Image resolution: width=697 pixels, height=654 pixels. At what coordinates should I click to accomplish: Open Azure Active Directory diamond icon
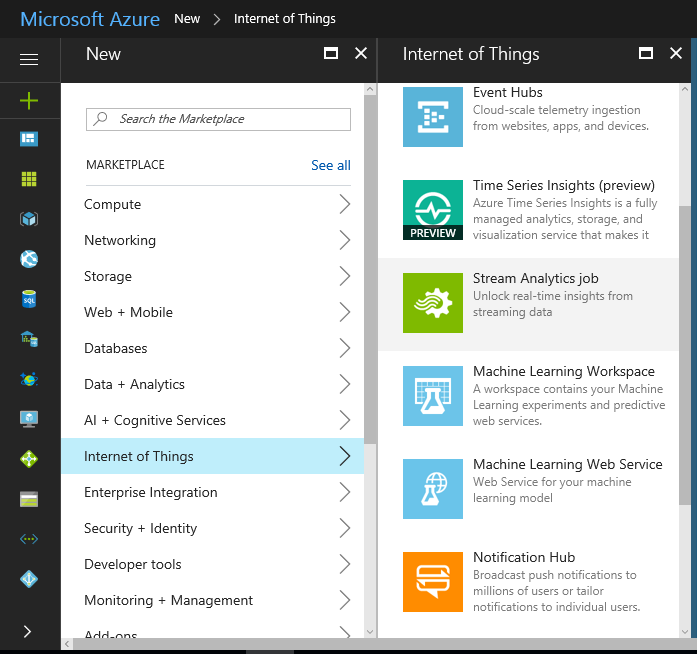[x=29, y=579]
